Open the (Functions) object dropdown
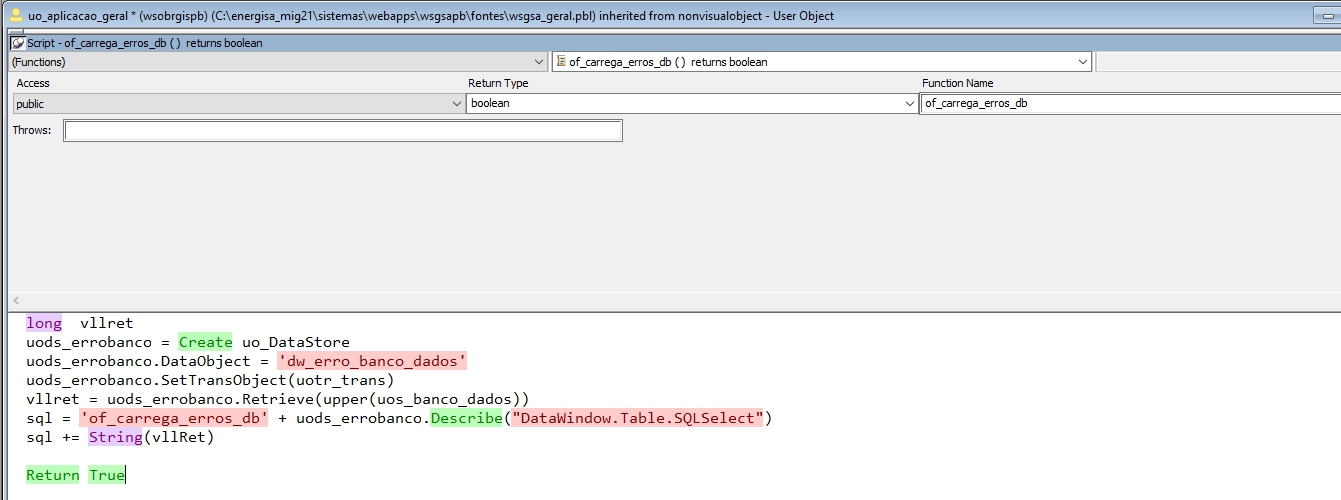The height and width of the screenshot is (500, 1341). coord(540,62)
